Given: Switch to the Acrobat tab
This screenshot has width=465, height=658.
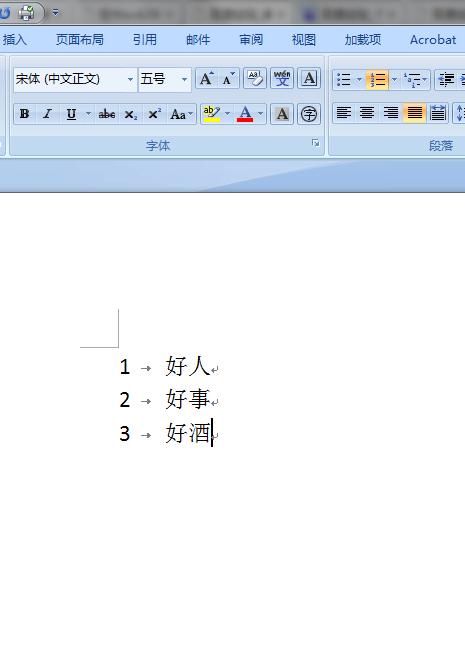Looking at the screenshot, I should tap(433, 40).
